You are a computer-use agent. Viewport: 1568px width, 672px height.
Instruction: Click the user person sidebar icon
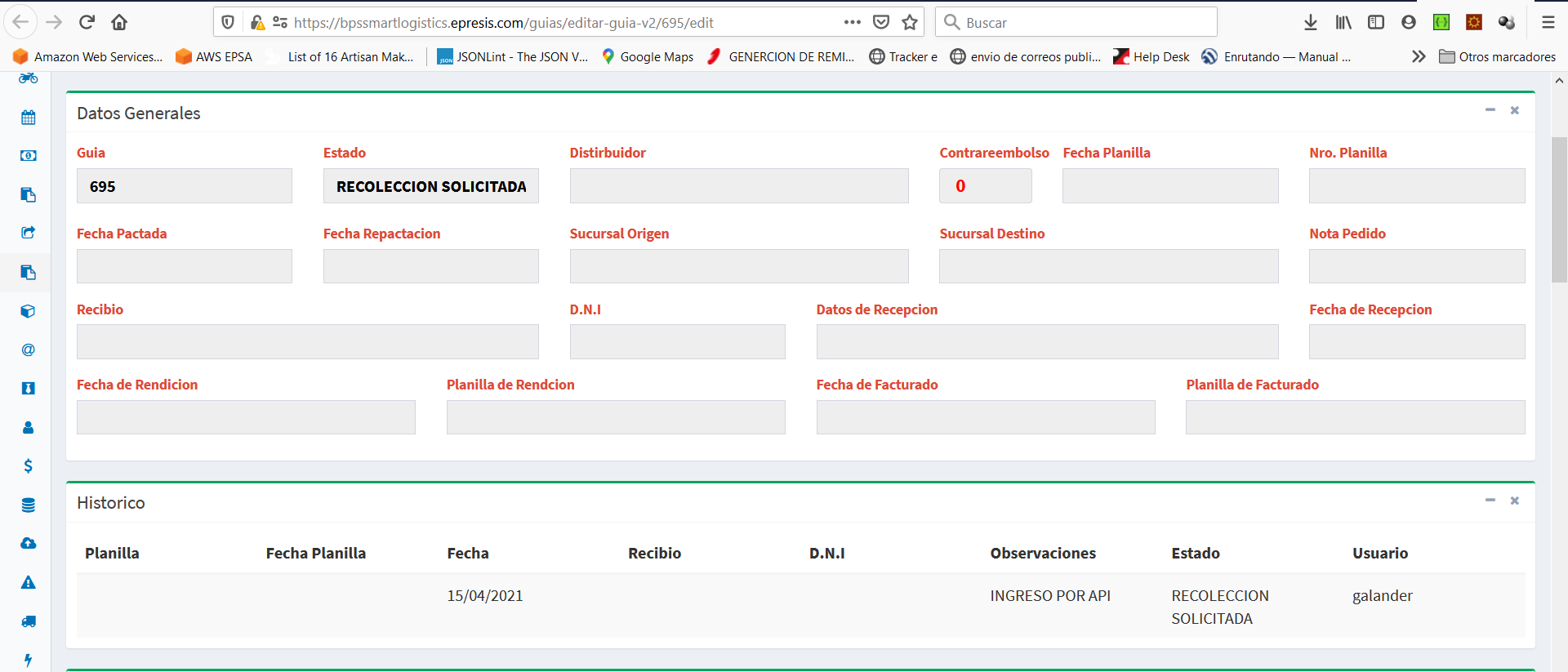click(x=29, y=427)
